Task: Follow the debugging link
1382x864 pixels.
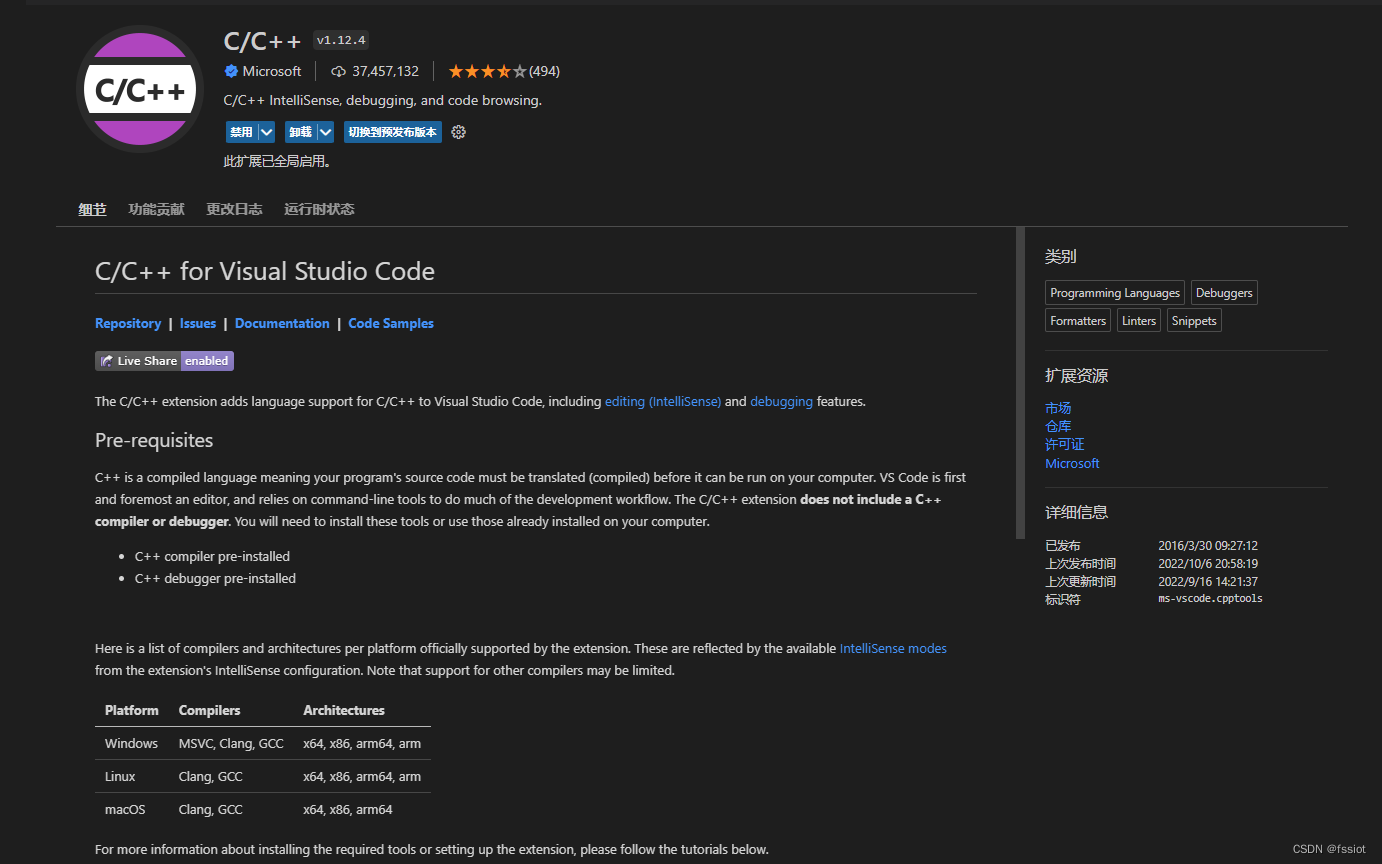Action: click(x=781, y=401)
